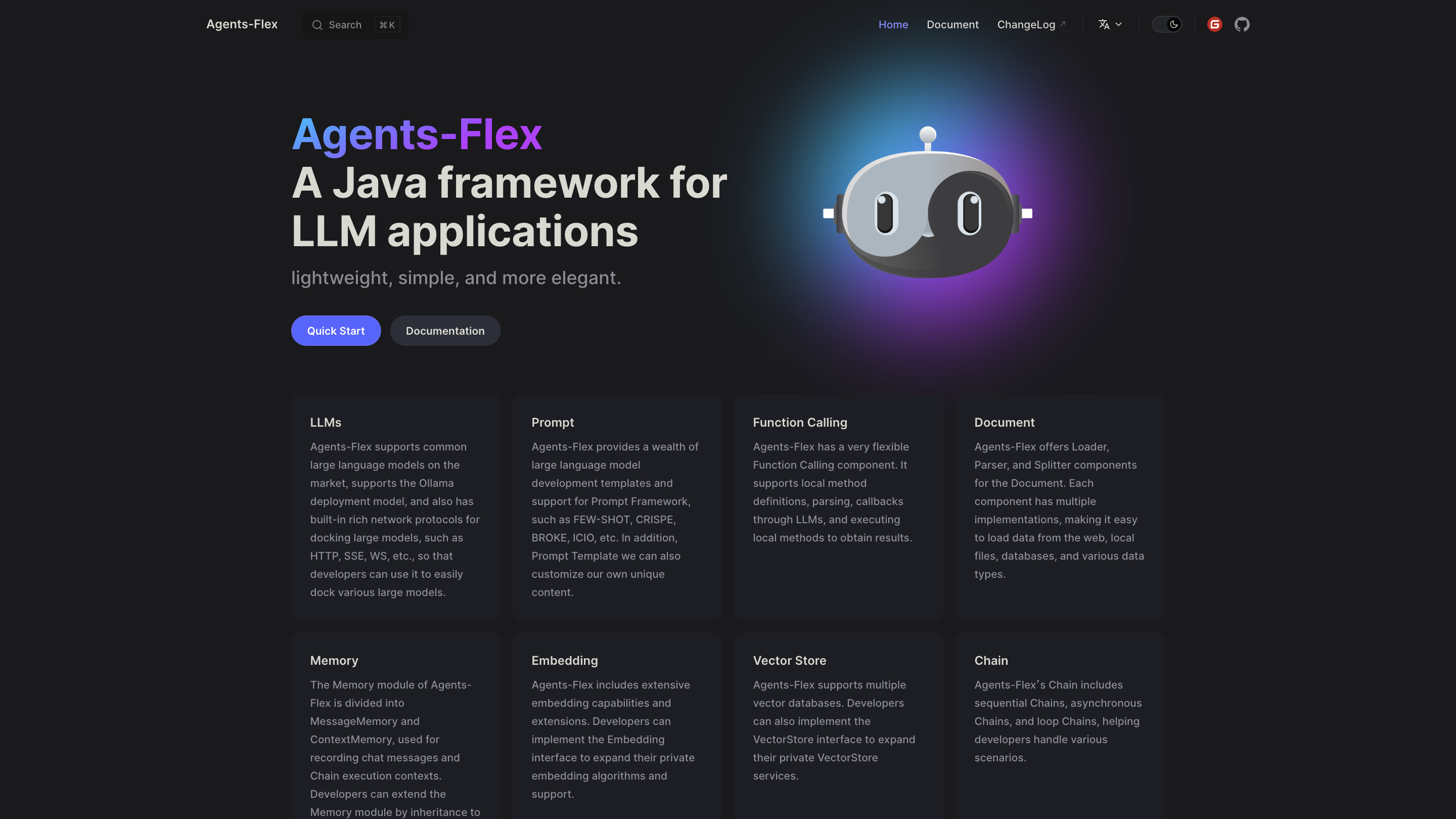Go to the Home nav item
The height and width of the screenshot is (819, 1456).
click(893, 24)
